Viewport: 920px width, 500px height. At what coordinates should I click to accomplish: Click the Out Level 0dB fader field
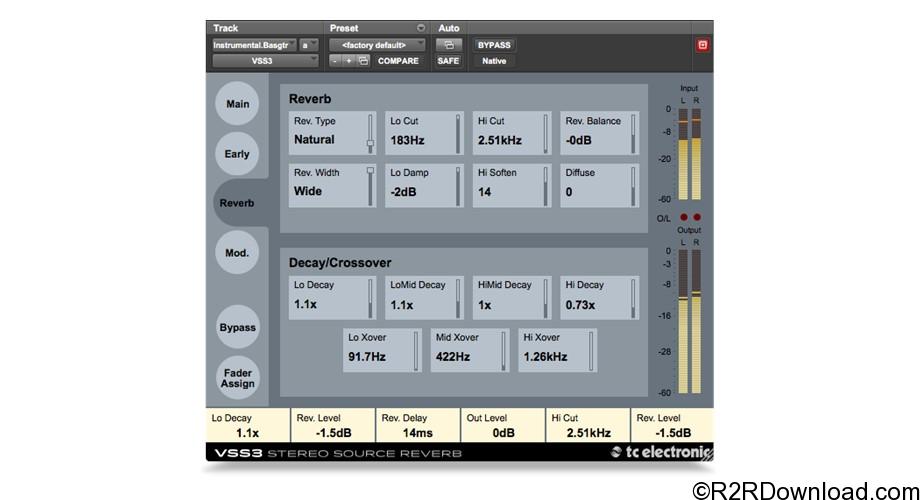[x=503, y=425]
